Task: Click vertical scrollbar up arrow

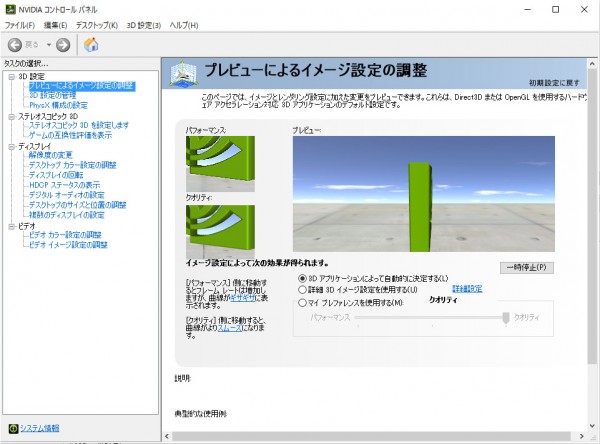Action: point(592,64)
